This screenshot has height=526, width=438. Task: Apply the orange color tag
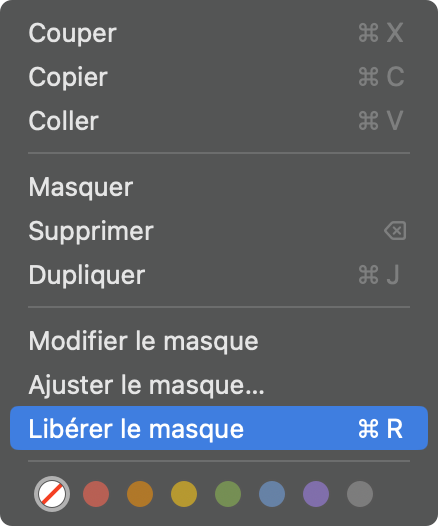click(140, 494)
